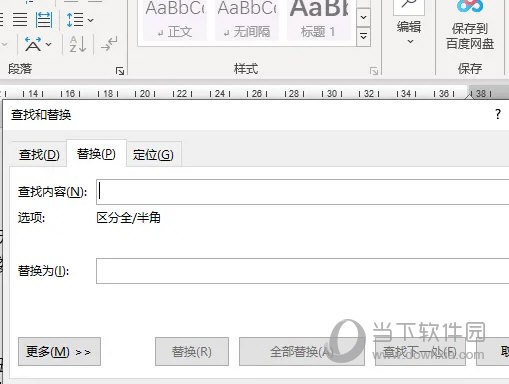
Task: Click the 更多(M) >> button
Action: (59, 352)
